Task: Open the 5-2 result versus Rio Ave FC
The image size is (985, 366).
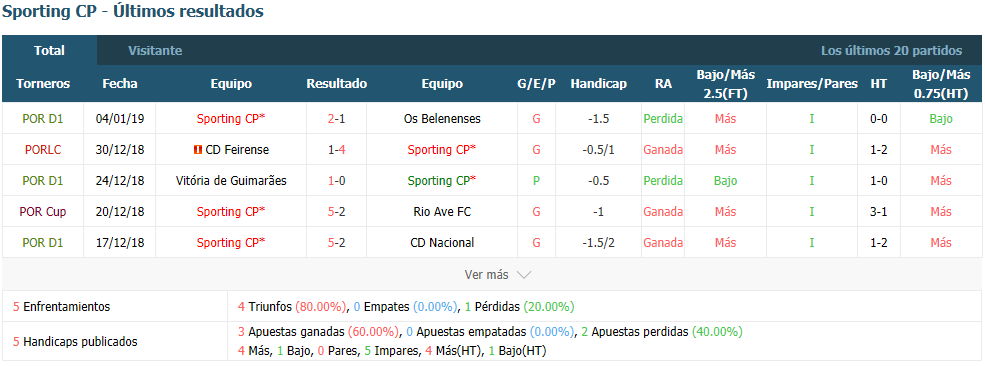Action: pyautogui.click(x=337, y=212)
